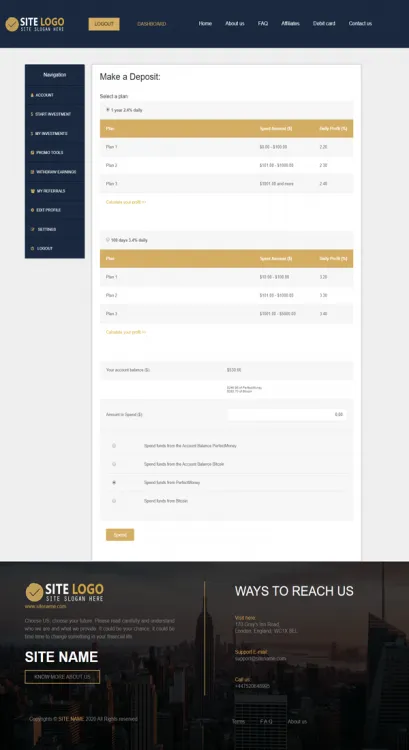Click the Settings sidebar icon

pos(32,229)
